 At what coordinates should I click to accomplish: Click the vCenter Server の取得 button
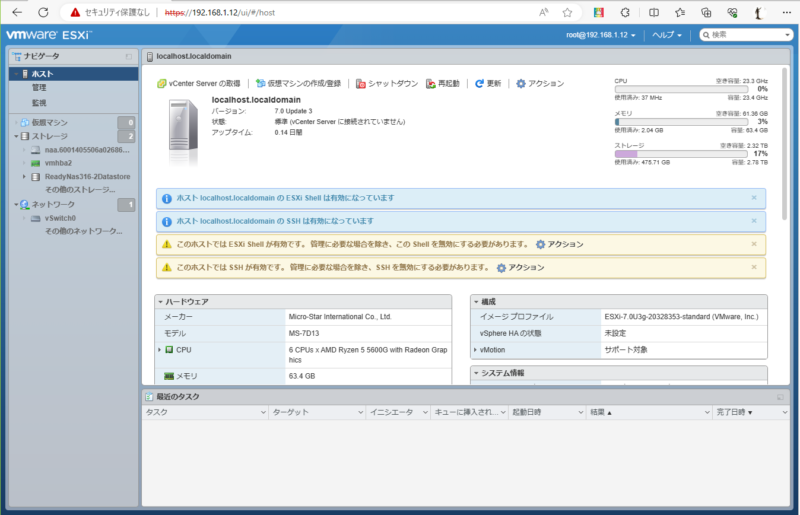[198, 83]
